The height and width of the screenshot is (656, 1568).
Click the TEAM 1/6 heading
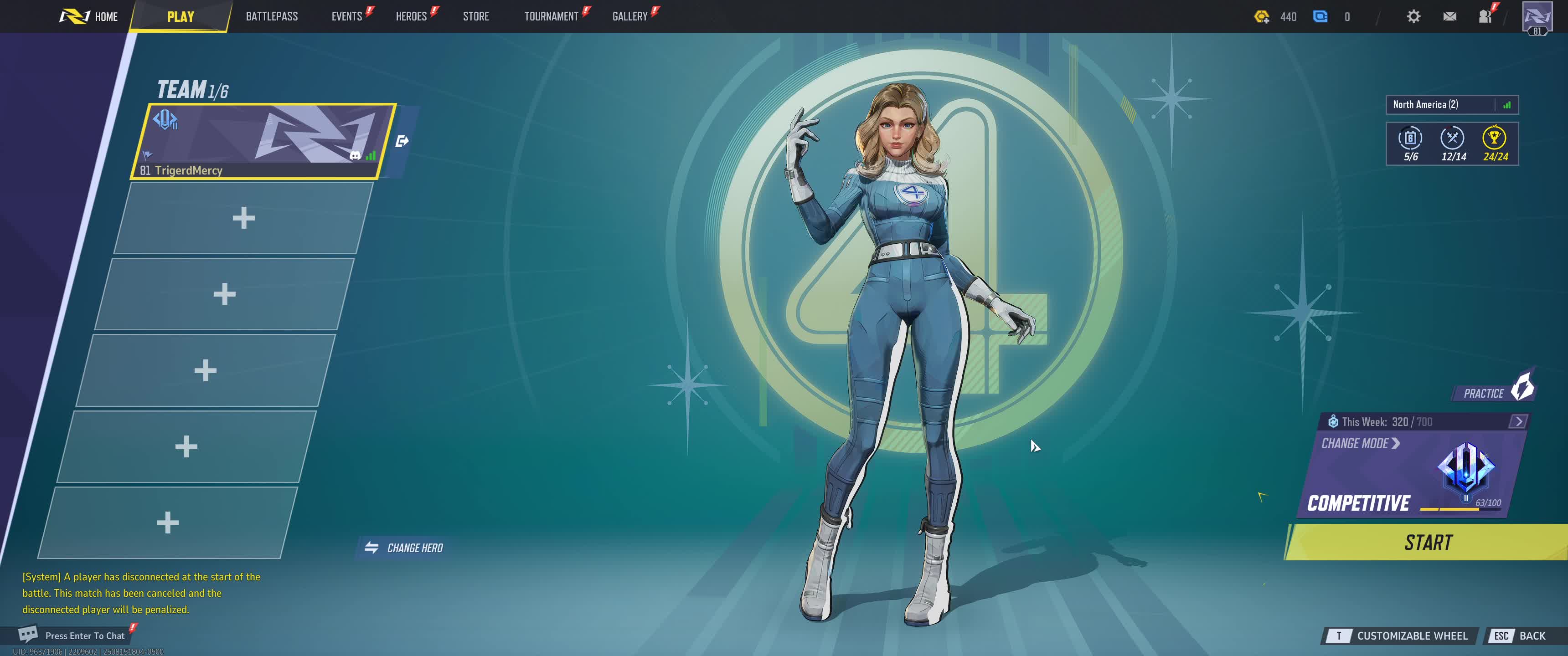[x=192, y=89]
